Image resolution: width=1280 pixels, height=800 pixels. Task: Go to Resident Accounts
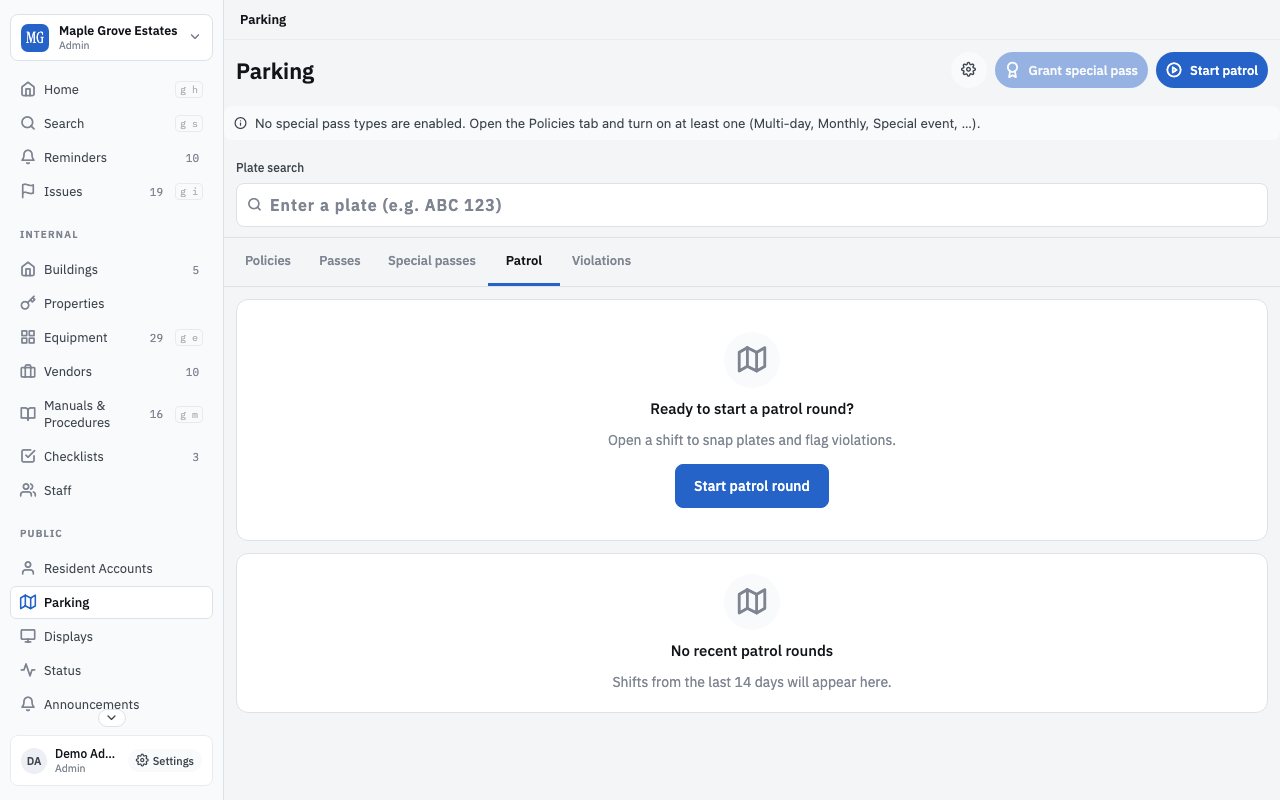point(111,568)
